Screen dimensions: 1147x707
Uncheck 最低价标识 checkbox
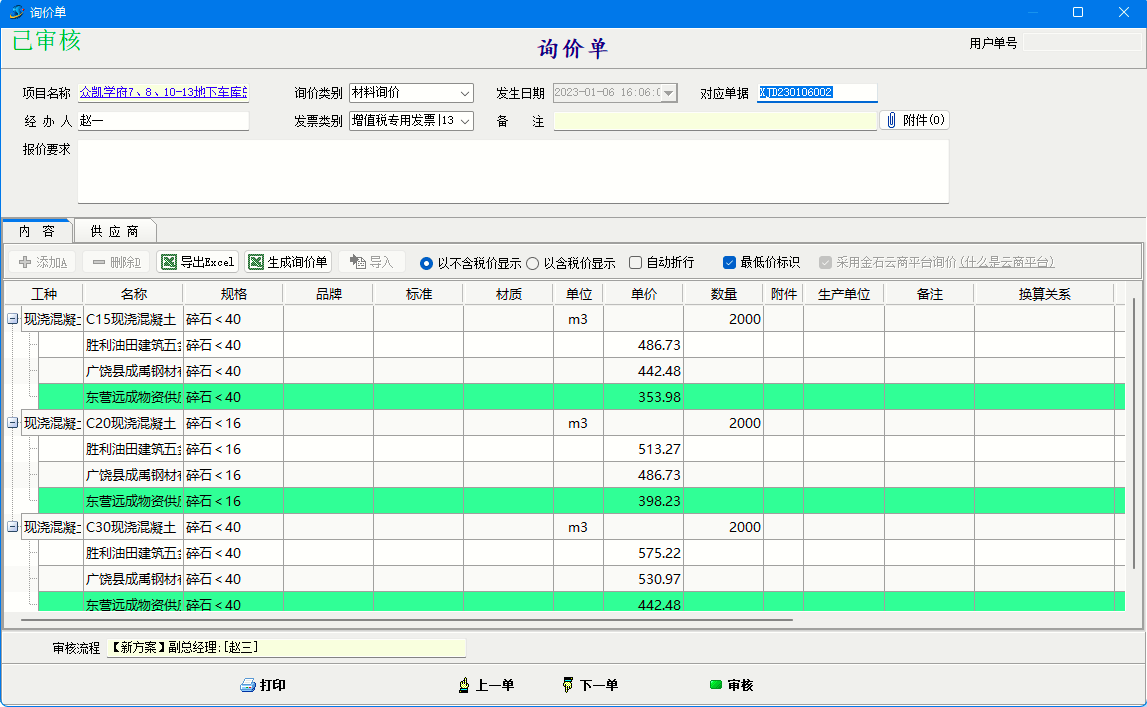point(730,263)
